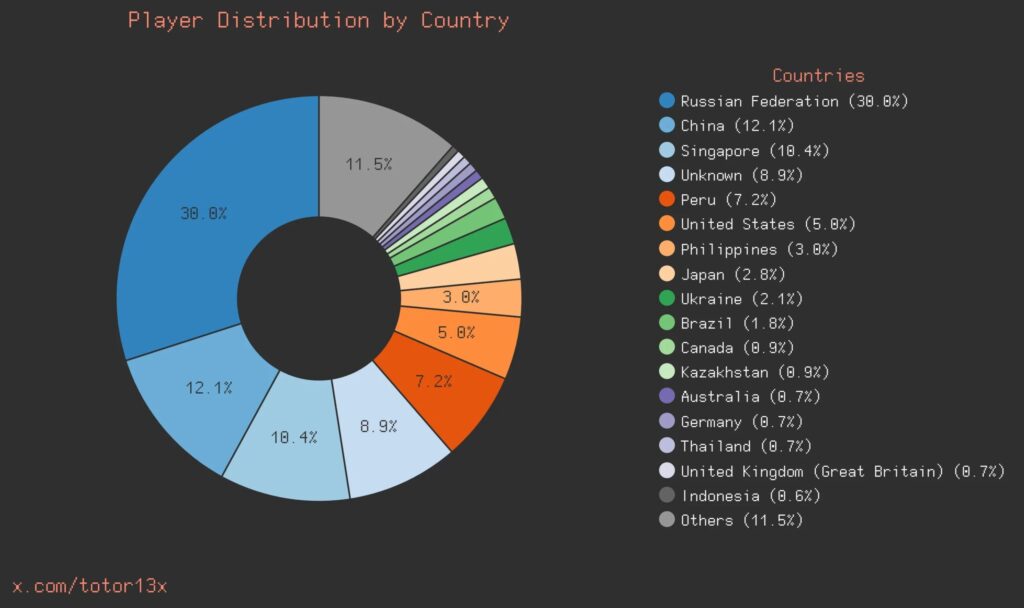Click the Singapore legend color marker
1024x608 pixels.
(666, 150)
